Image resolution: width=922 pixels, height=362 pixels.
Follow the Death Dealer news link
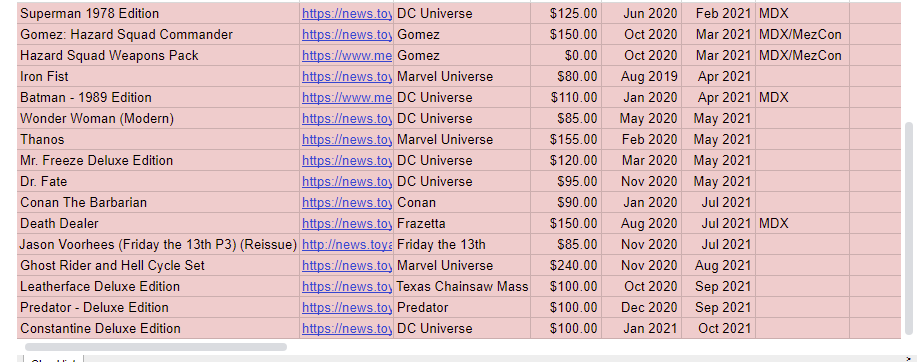pyautogui.click(x=346, y=223)
